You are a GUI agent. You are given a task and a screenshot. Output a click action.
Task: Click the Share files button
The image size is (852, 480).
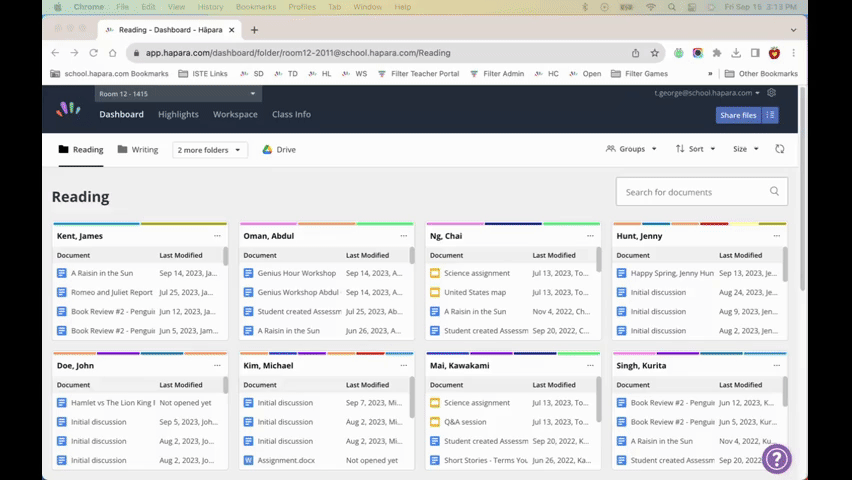point(738,115)
